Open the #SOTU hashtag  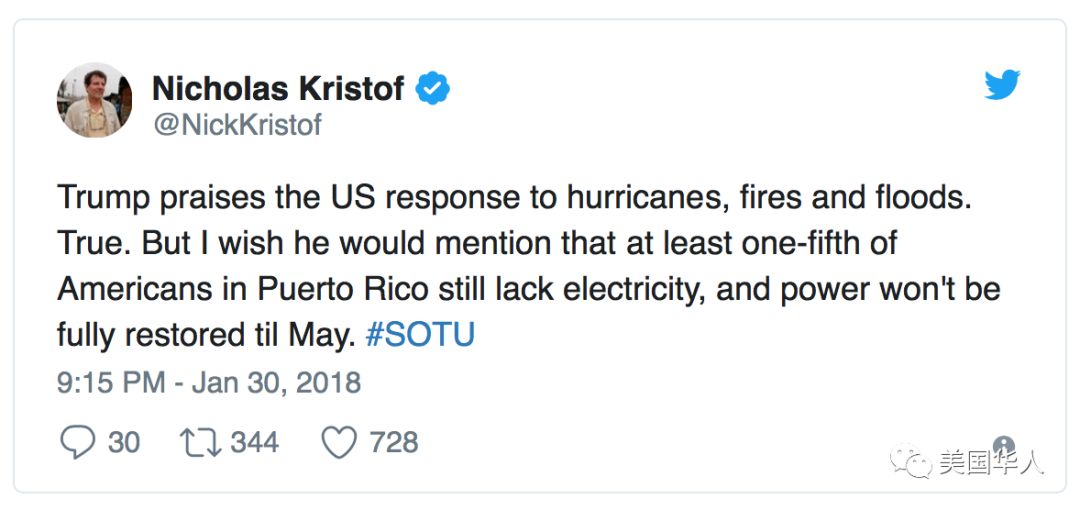(419, 335)
